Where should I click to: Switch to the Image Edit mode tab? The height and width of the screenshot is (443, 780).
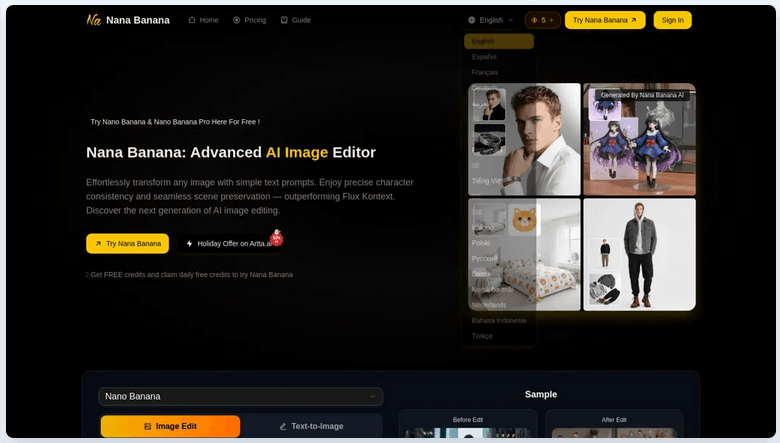[x=170, y=426]
